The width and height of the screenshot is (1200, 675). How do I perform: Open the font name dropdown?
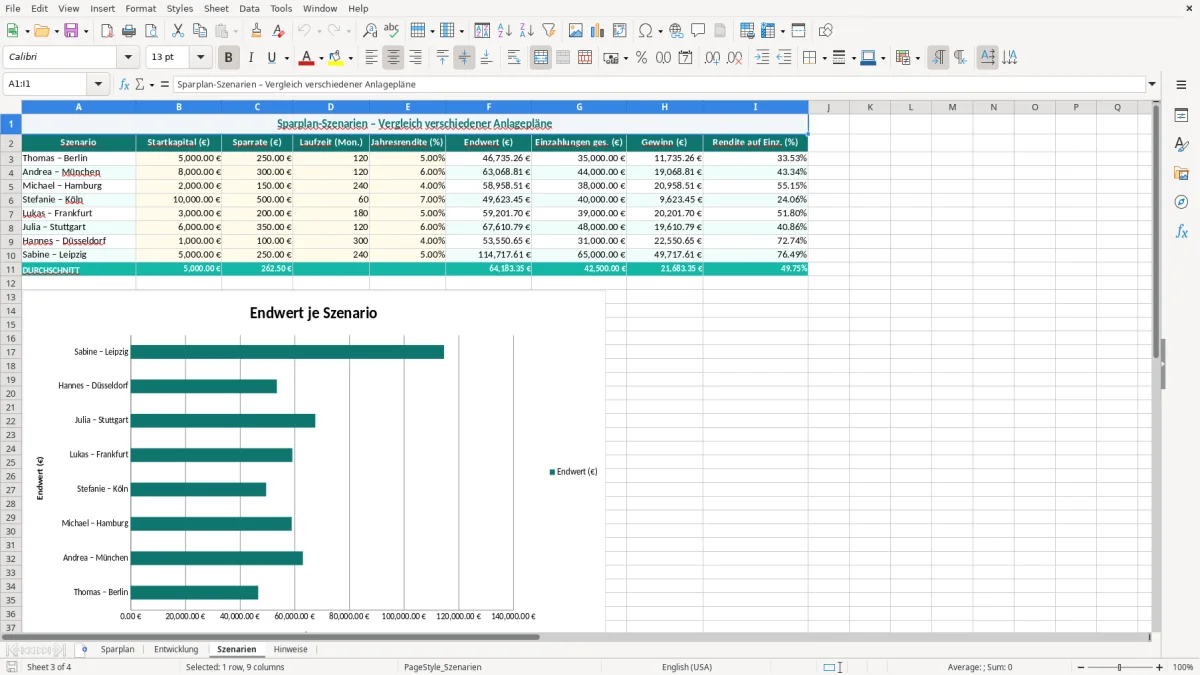[128, 58]
